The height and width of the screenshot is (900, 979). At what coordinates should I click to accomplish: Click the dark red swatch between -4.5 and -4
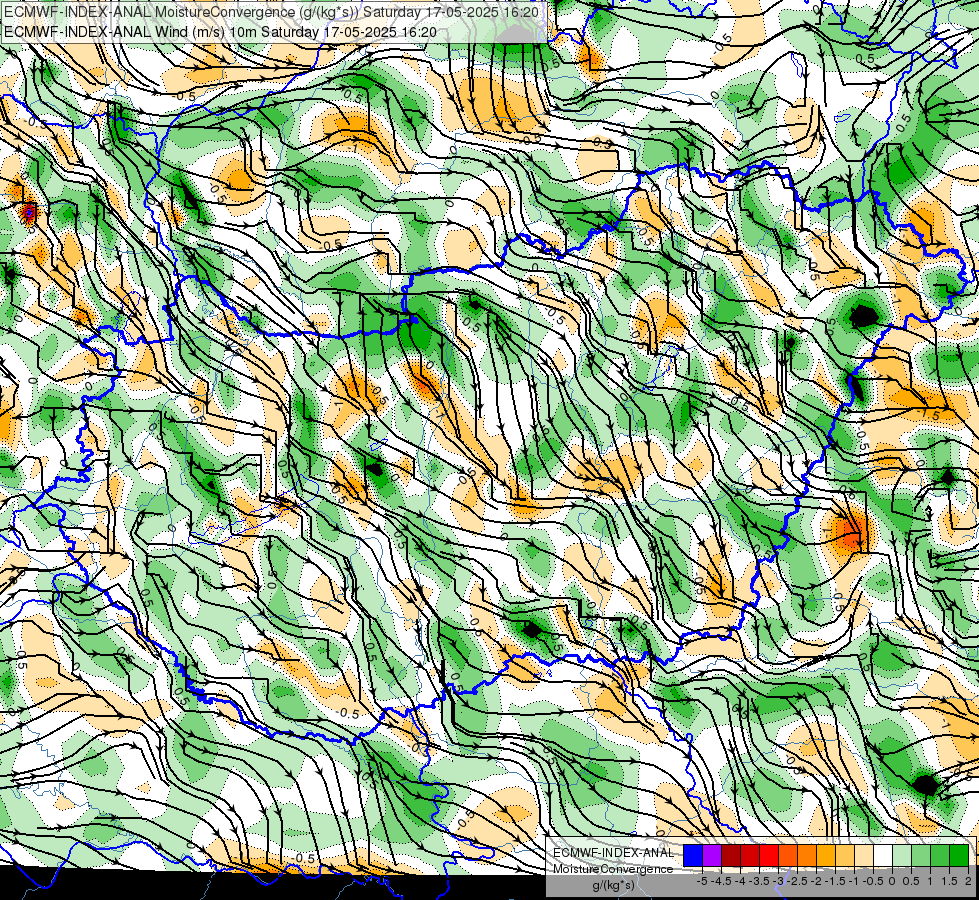[731, 855]
